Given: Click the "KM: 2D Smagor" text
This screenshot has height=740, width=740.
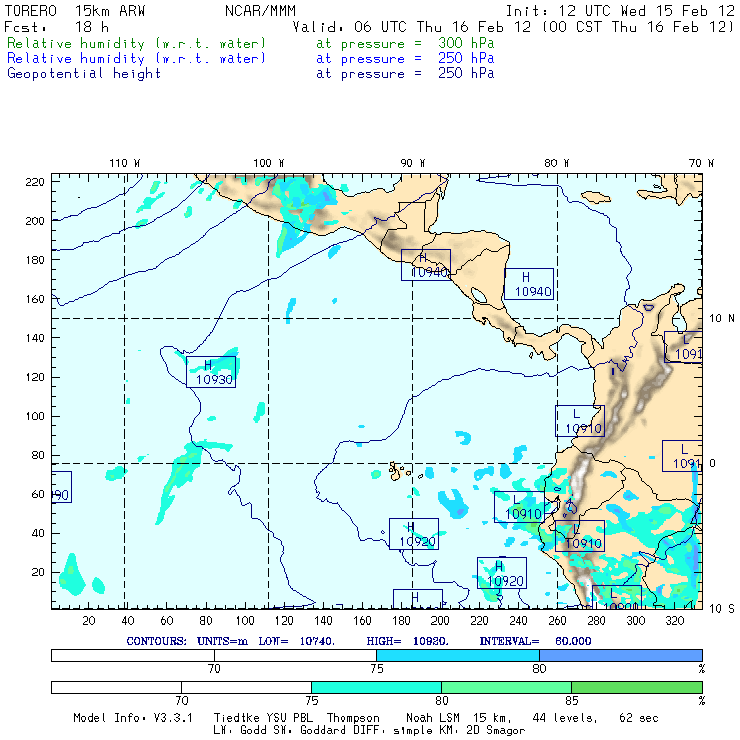Looking at the screenshot, I should pos(481,731).
